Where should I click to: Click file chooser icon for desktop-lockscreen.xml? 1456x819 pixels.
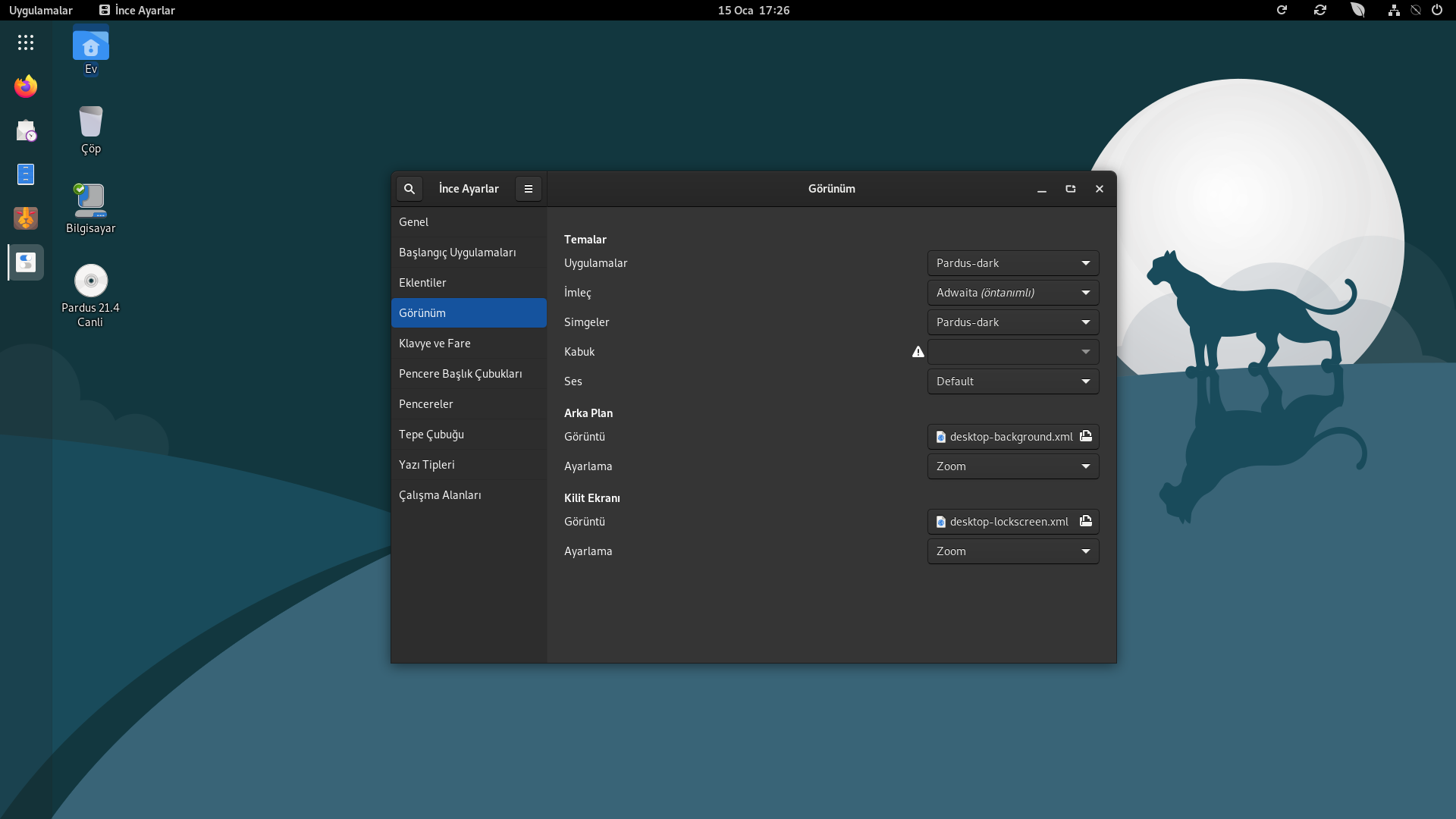click(x=1086, y=521)
